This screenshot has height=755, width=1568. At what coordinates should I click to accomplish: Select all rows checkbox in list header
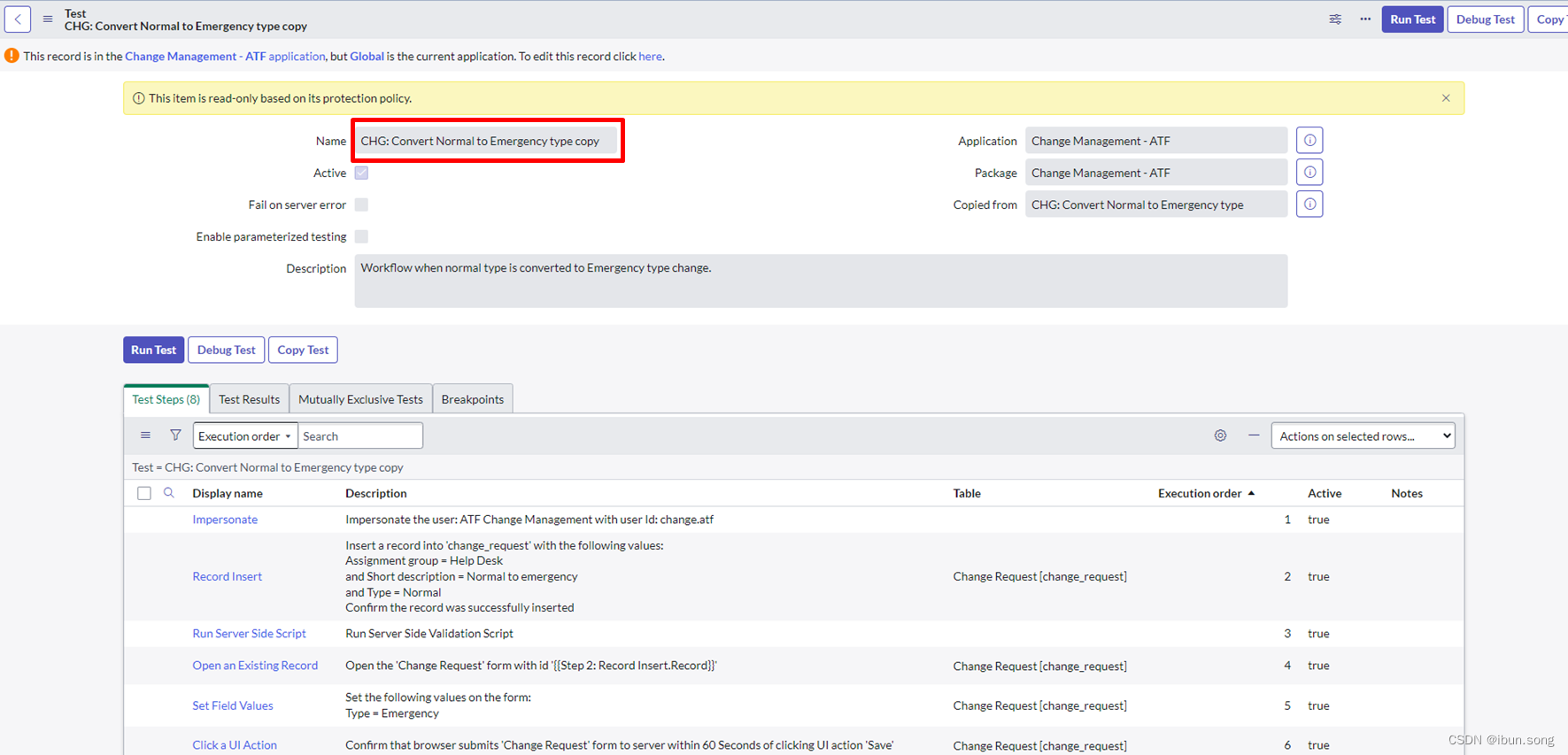tap(144, 493)
